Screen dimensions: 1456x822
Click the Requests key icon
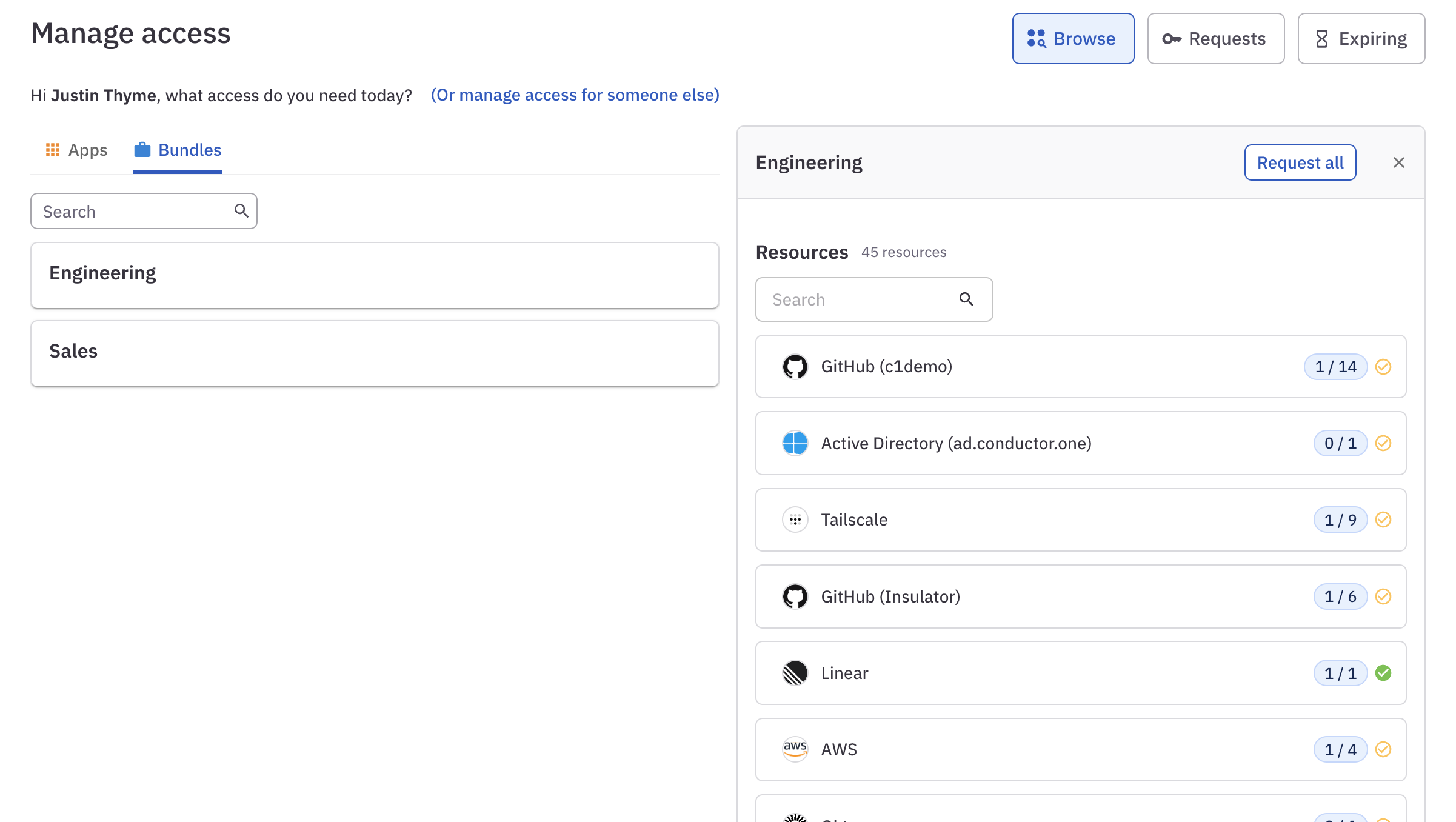point(1172,39)
